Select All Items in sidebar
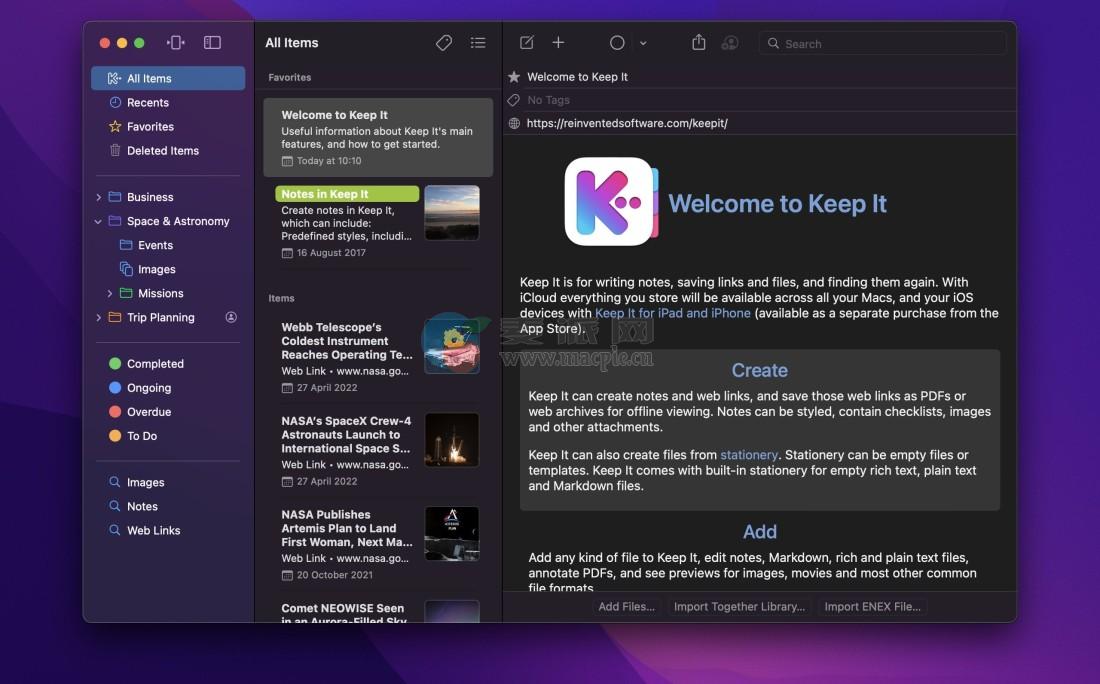 168,79
